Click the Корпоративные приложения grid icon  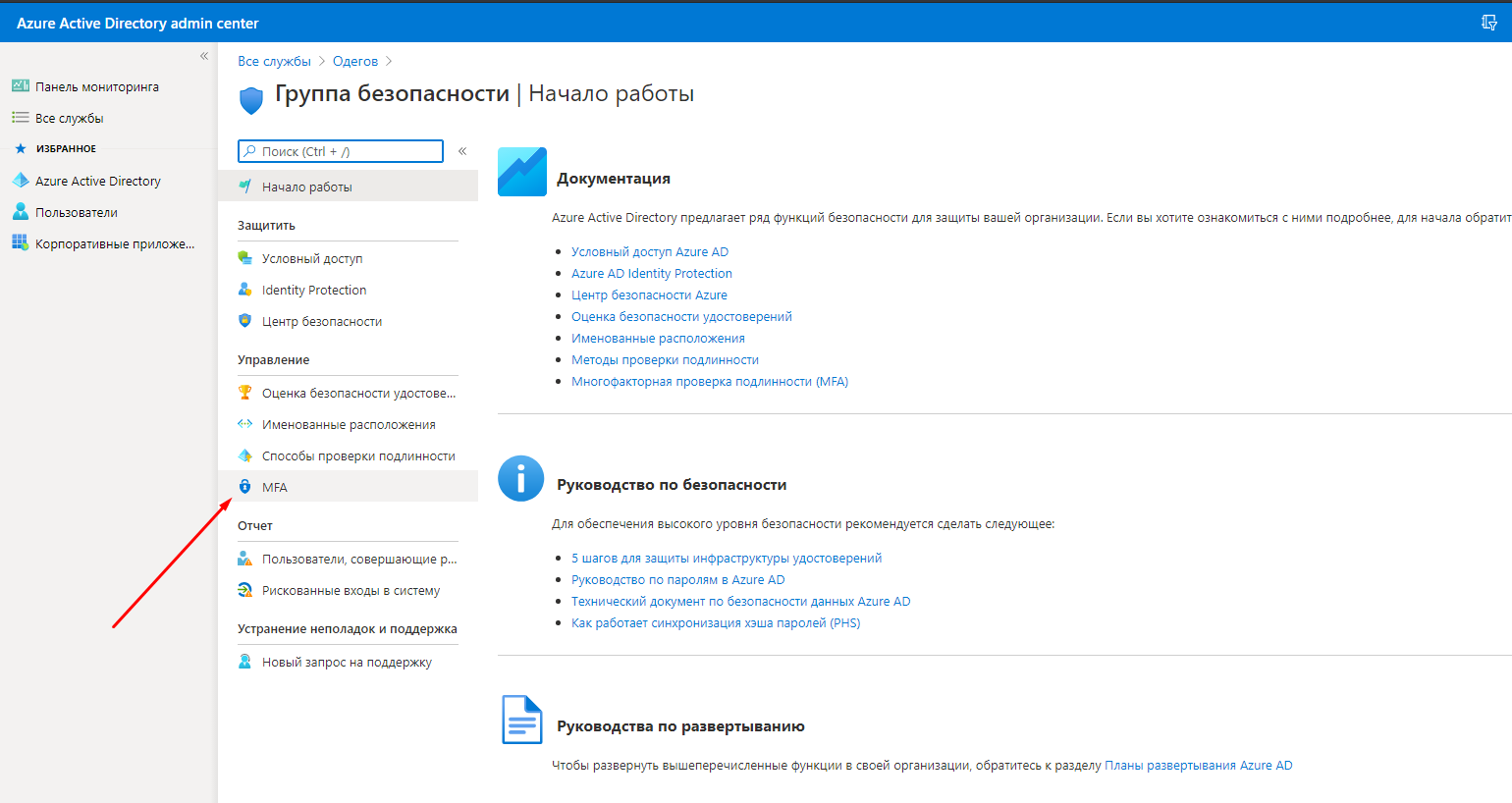tap(21, 243)
